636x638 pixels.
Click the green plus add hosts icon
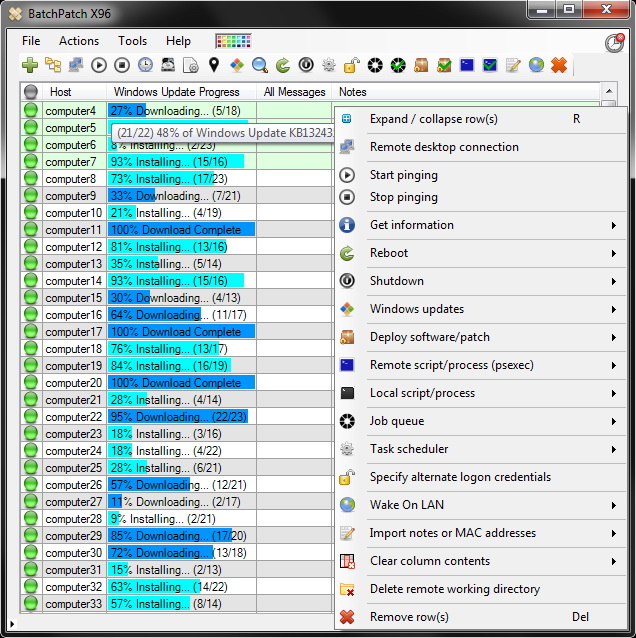(30, 65)
